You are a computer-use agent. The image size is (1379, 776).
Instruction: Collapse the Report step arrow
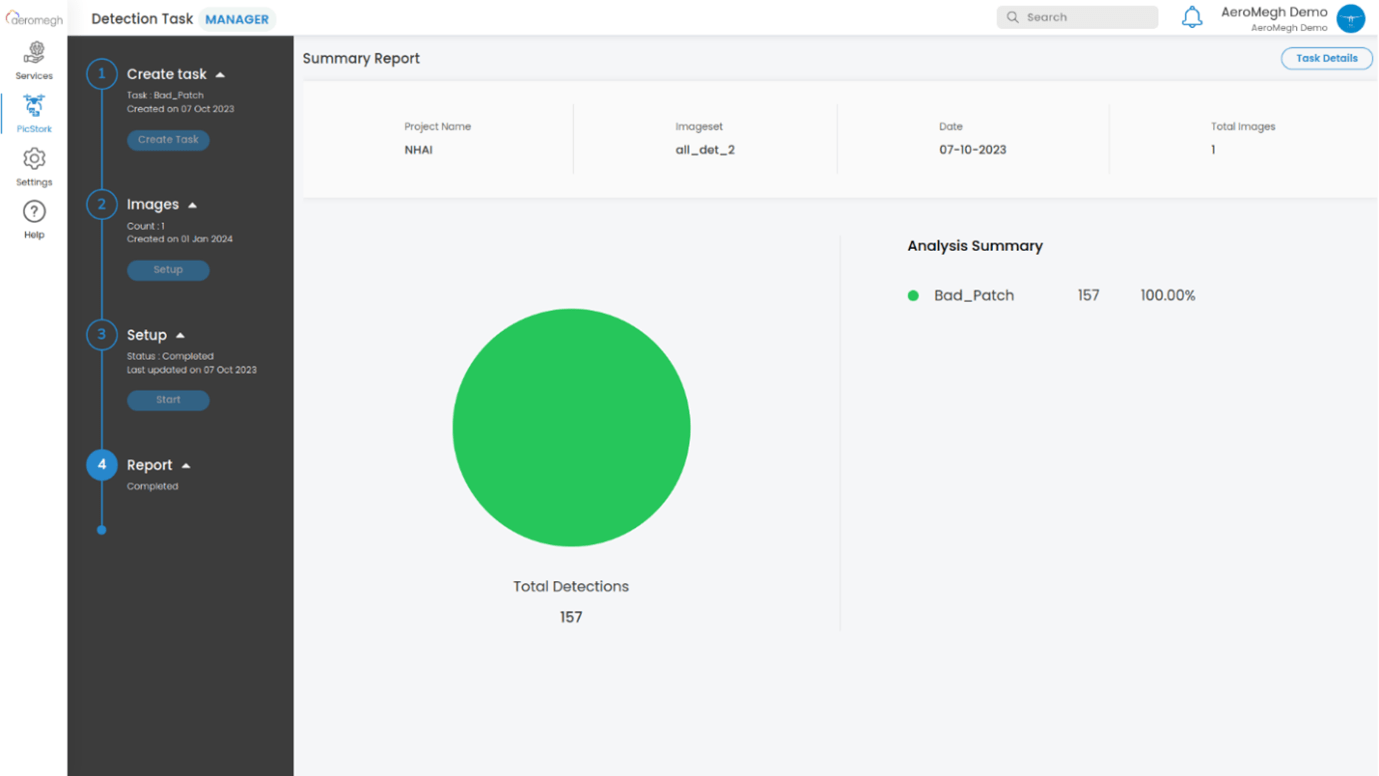click(186, 466)
